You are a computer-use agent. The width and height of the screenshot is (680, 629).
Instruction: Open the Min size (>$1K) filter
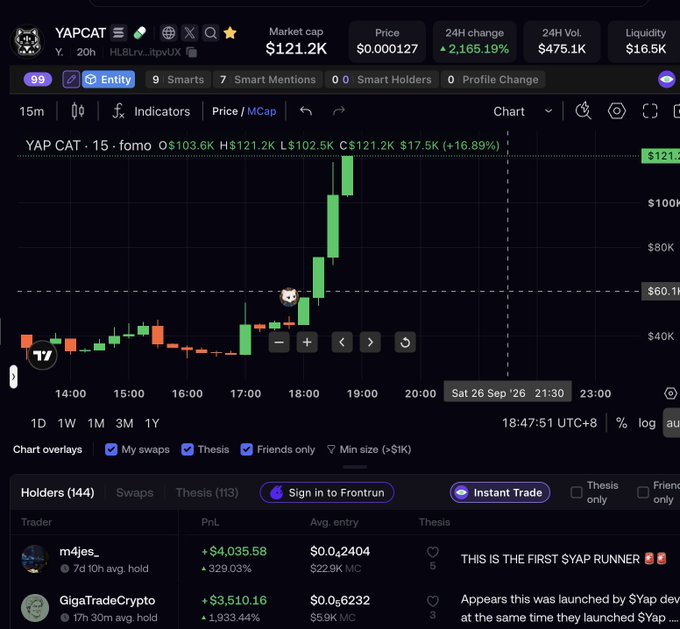point(369,449)
